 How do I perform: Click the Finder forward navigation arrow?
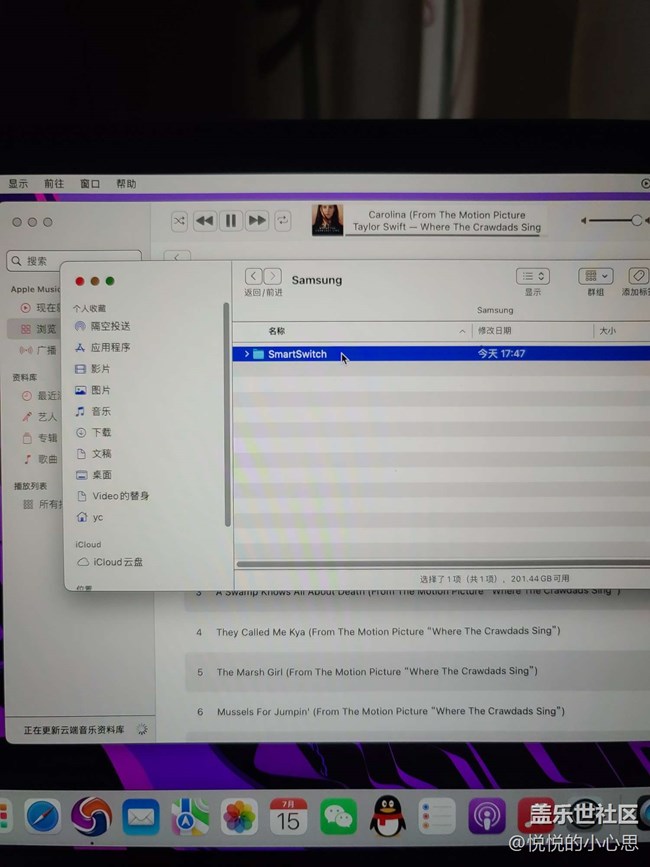[x=273, y=276]
